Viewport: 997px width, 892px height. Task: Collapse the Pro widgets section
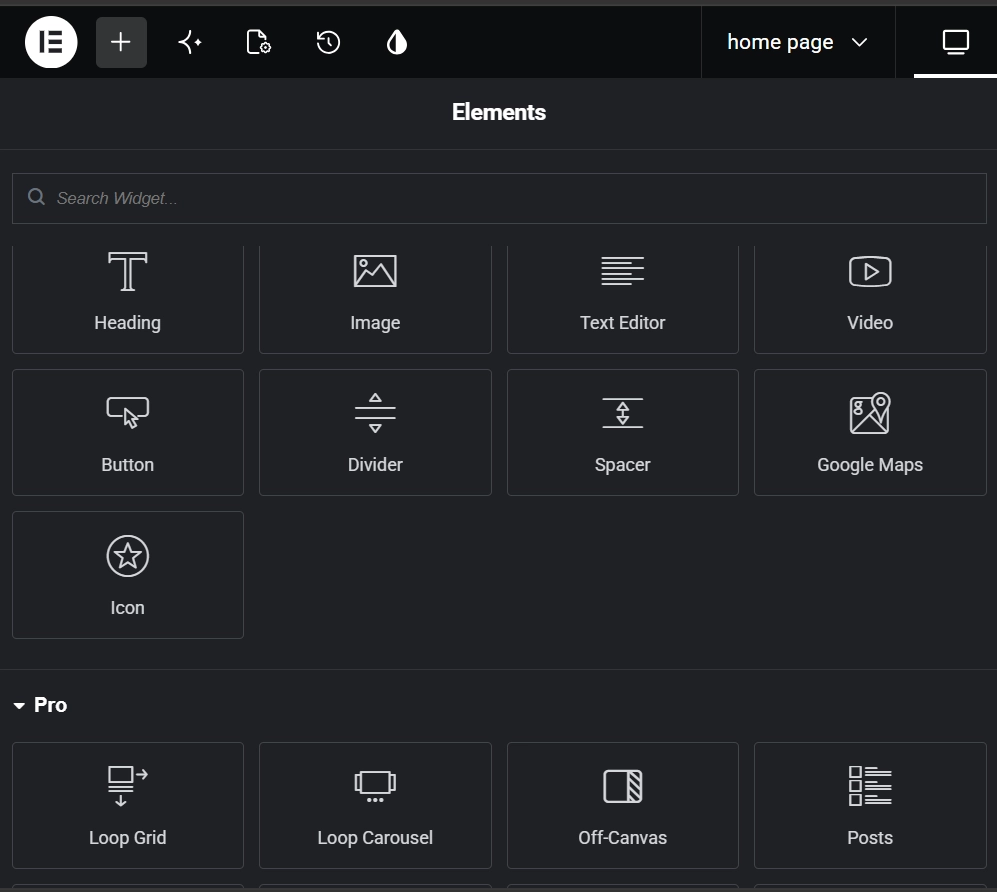[x=41, y=705]
